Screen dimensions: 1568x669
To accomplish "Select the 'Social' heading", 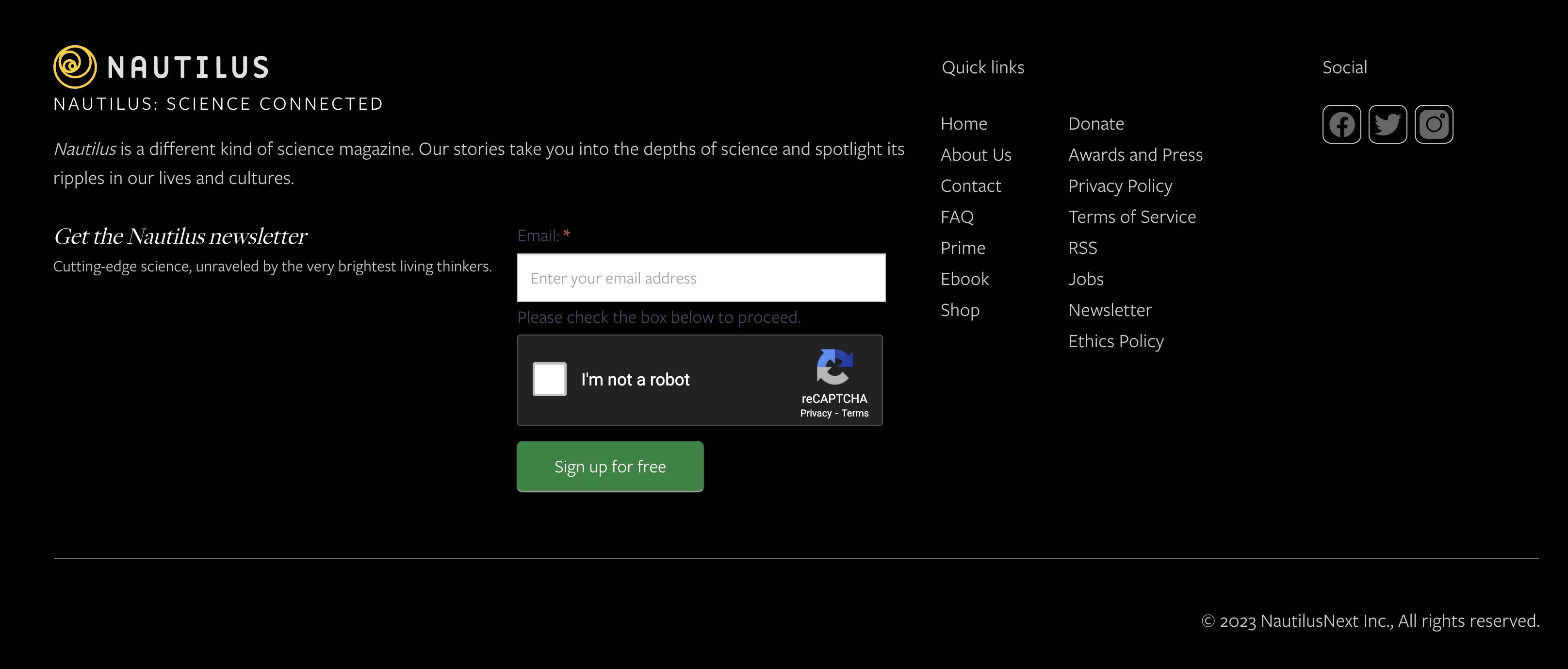I will 1345,67.
